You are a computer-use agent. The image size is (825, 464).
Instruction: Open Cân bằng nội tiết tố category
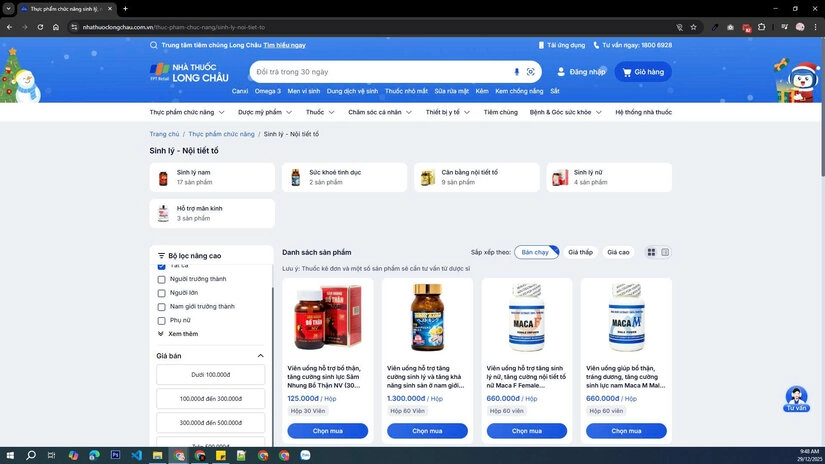pos(477,177)
